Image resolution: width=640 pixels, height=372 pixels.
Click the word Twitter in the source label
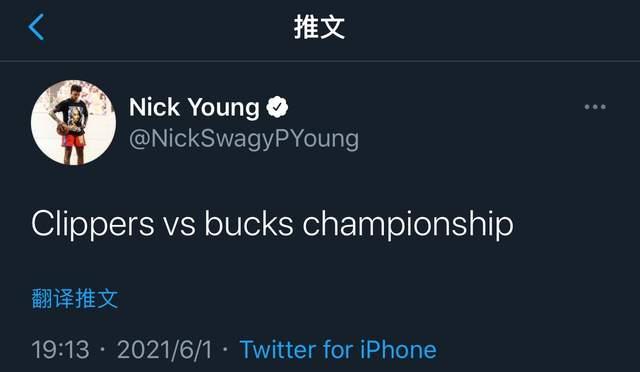coord(278,350)
